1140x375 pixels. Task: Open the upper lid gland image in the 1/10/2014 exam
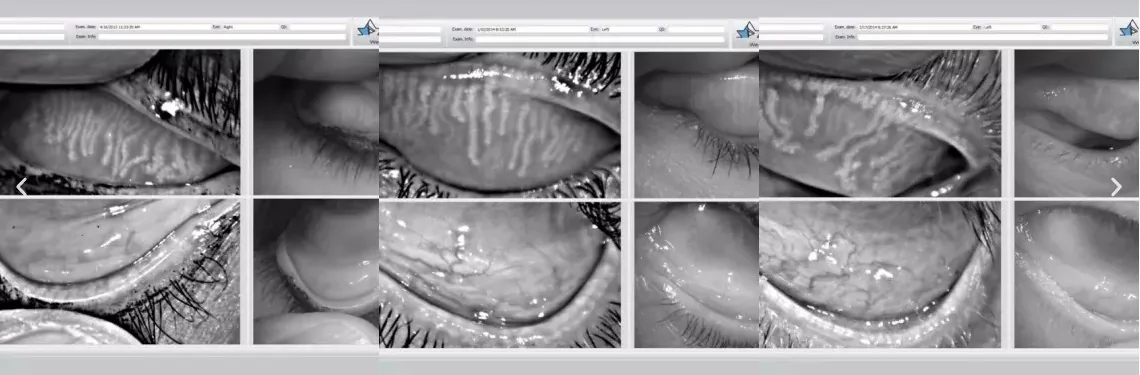[500, 125]
